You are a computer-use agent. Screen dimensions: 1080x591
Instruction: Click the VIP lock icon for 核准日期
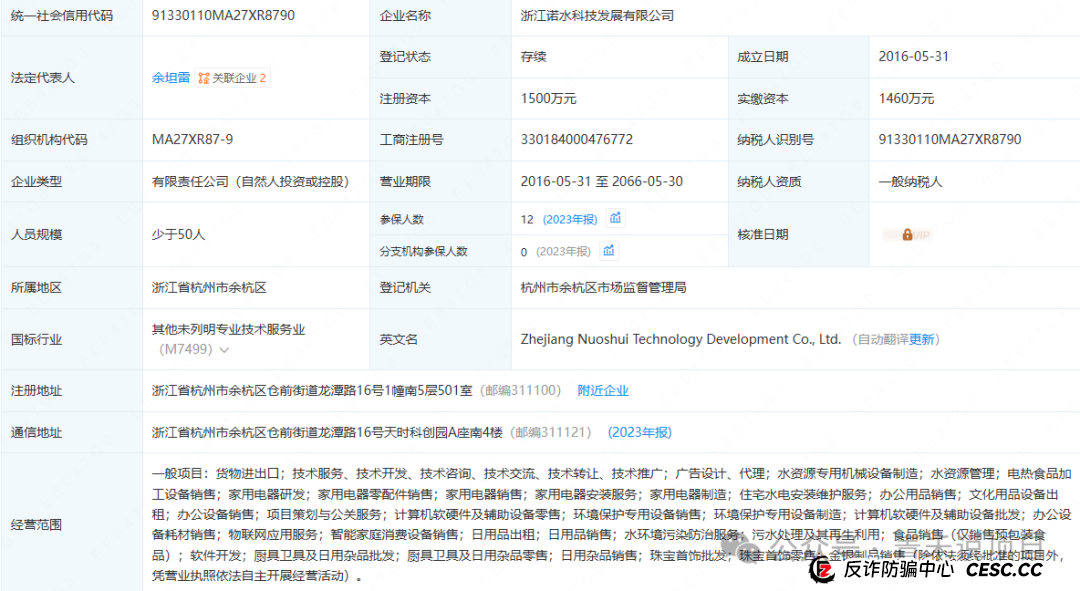(x=907, y=235)
